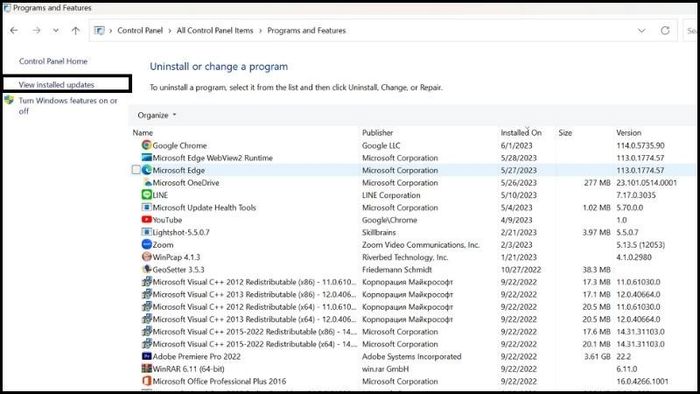Expand chevron before Control Panel breadcrumb

pyautogui.click(x=111, y=31)
